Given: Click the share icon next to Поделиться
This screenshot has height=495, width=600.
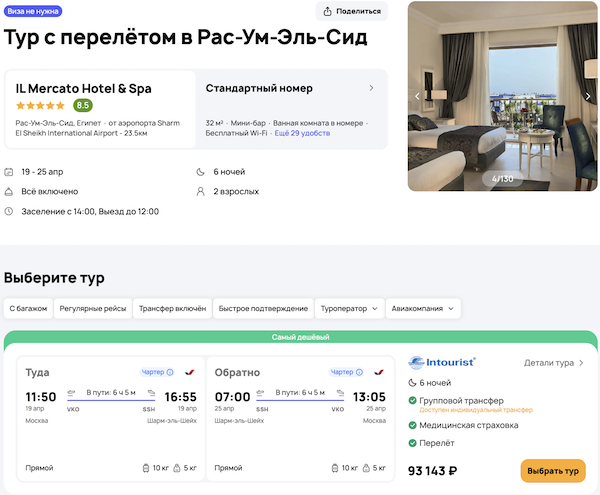Looking at the screenshot, I should click(328, 11).
